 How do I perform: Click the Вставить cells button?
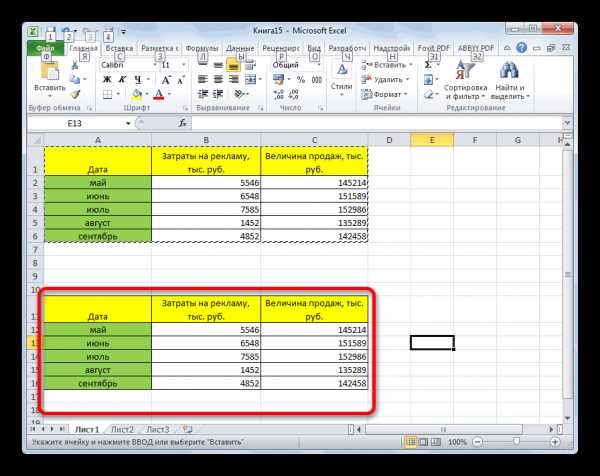[386, 65]
